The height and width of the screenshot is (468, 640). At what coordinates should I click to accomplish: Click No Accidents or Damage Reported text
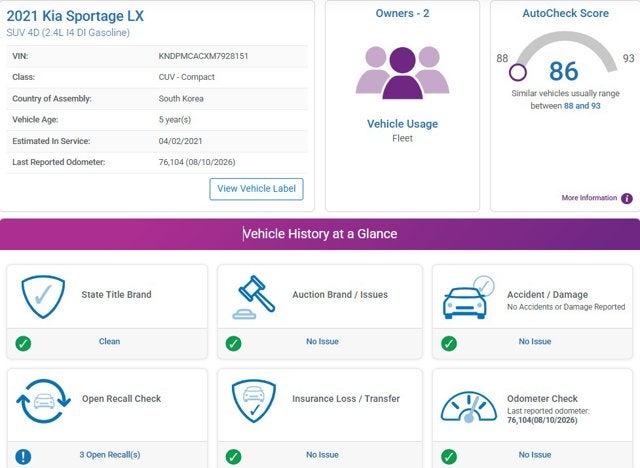(566, 307)
